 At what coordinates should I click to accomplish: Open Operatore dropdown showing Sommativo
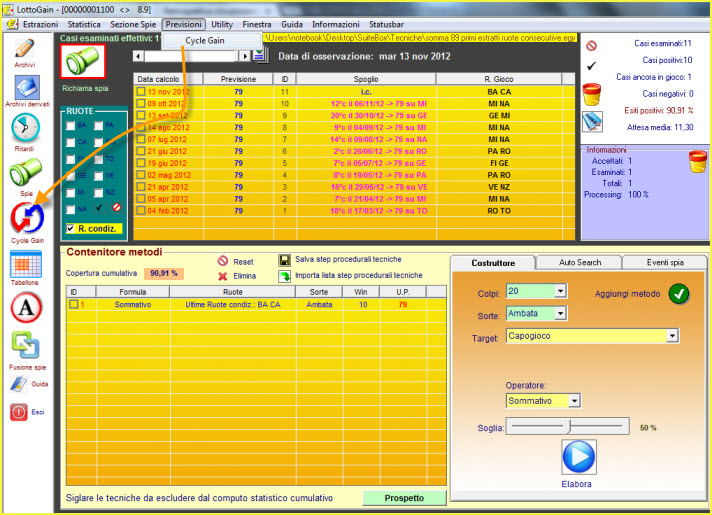[x=574, y=401]
